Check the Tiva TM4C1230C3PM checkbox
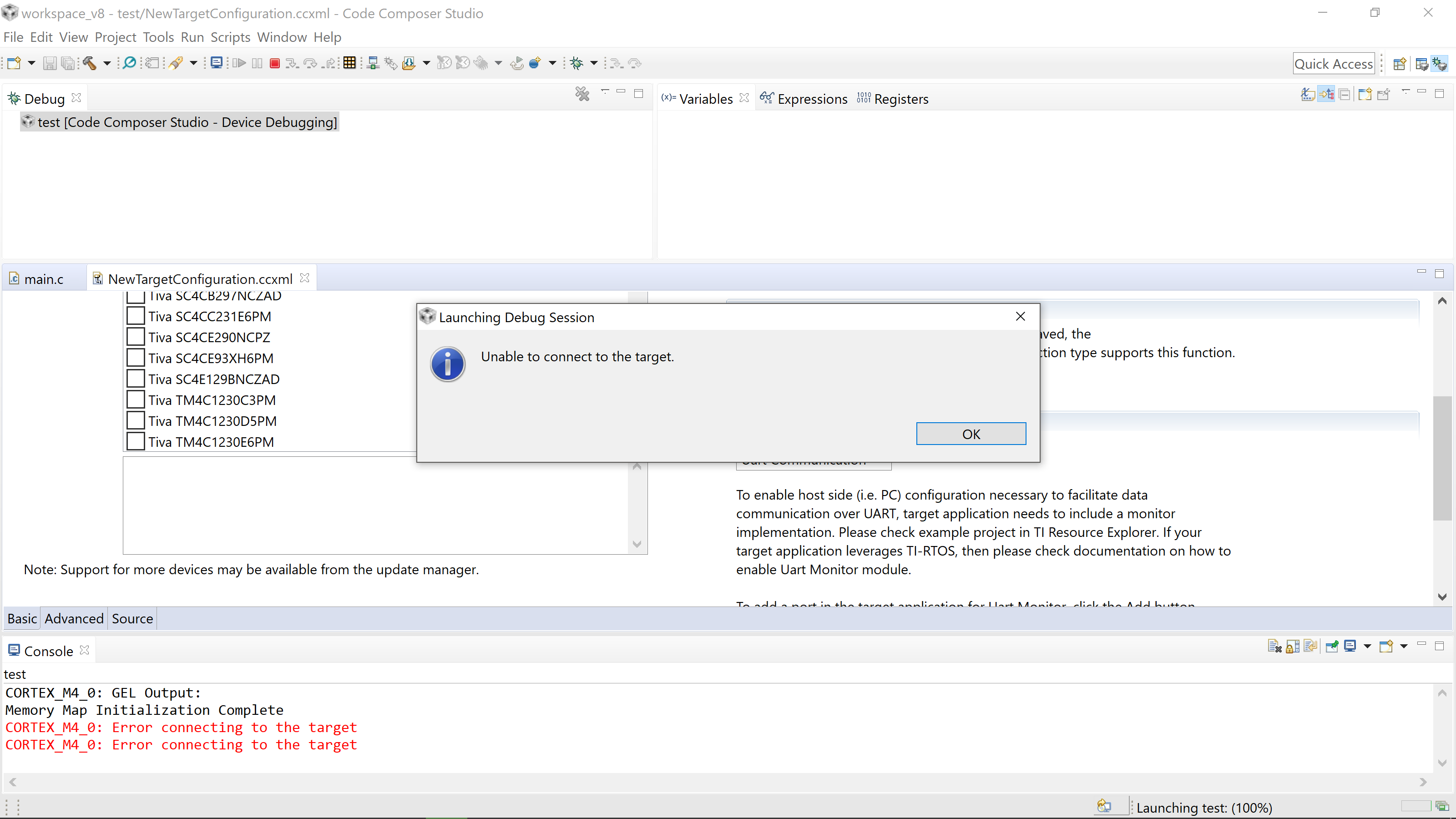This screenshot has height=819, width=1456. pos(136,399)
